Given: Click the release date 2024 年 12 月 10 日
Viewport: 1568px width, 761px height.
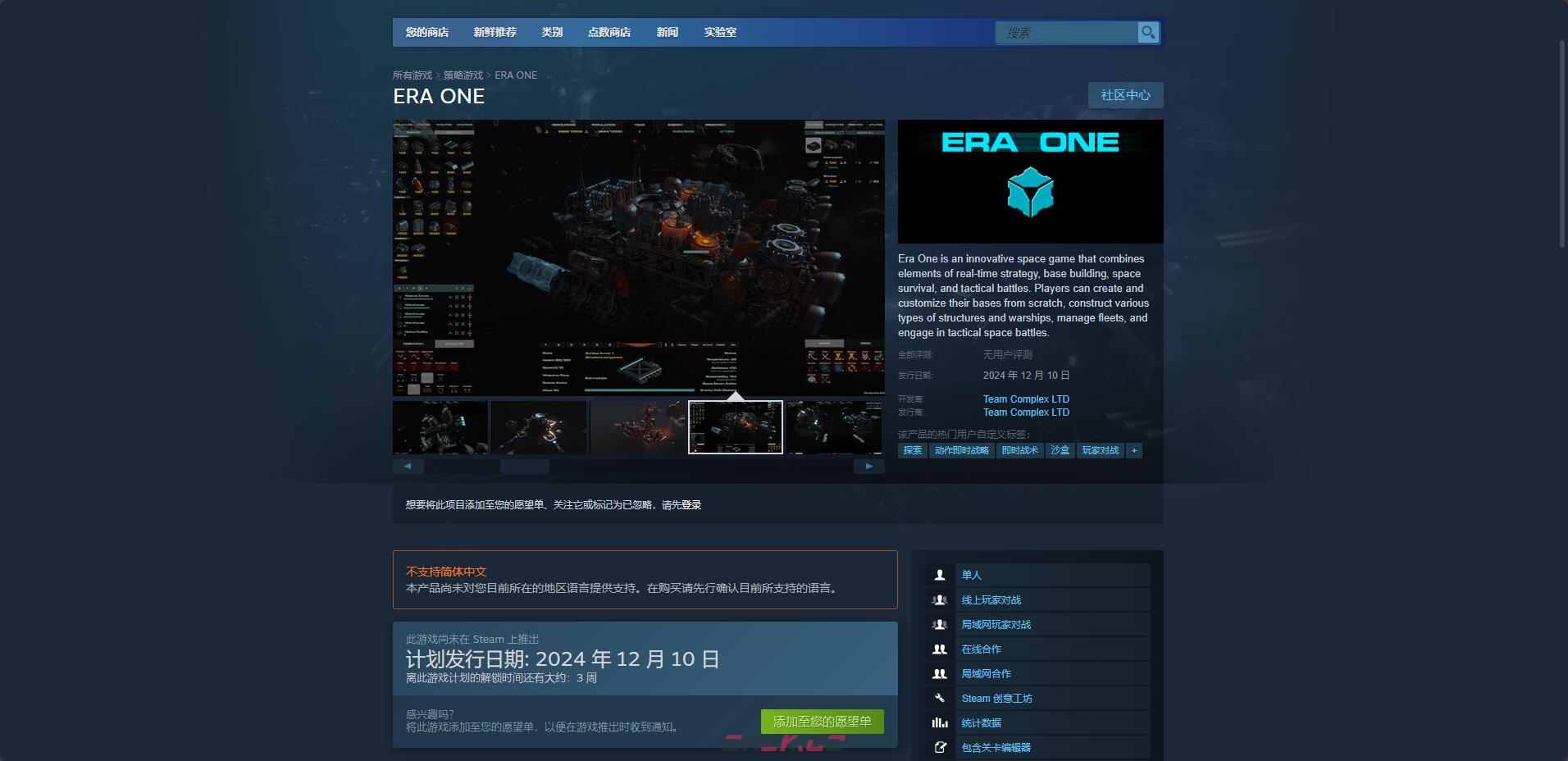Looking at the screenshot, I should 1026,375.
